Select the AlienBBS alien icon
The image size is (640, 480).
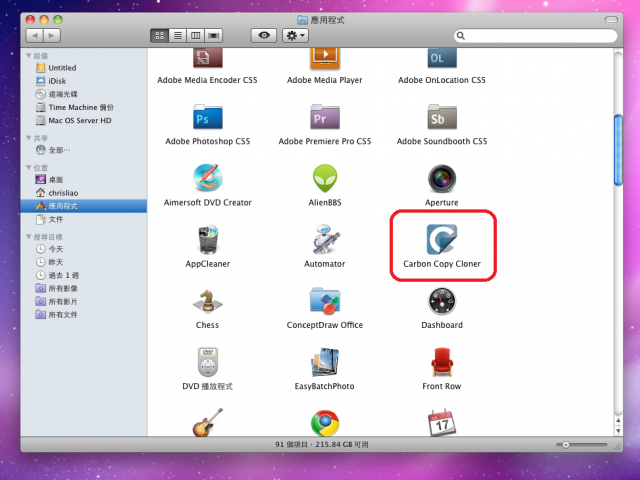325,178
